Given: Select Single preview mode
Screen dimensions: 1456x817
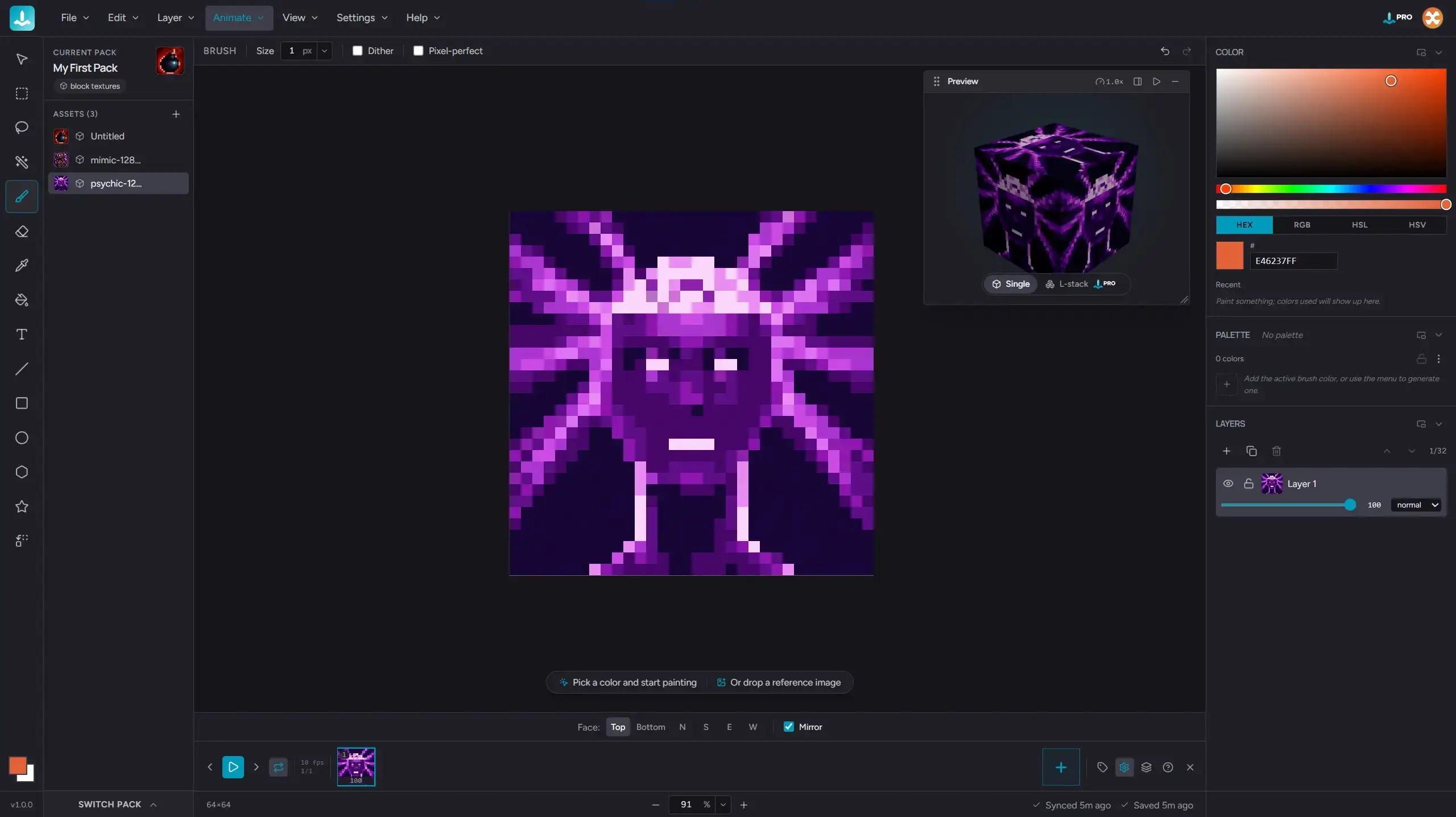Looking at the screenshot, I should [1011, 284].
